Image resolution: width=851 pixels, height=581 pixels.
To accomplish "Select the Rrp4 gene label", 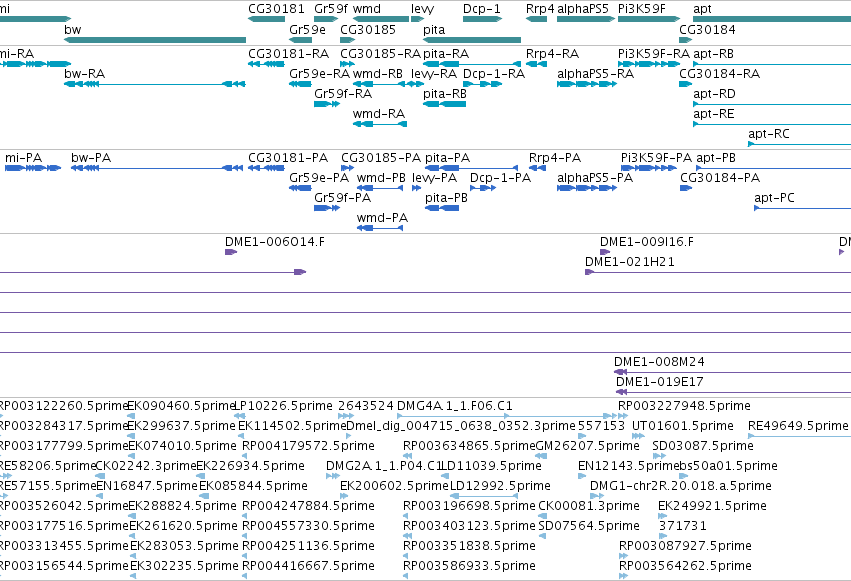I will click(x=540, y=9).
